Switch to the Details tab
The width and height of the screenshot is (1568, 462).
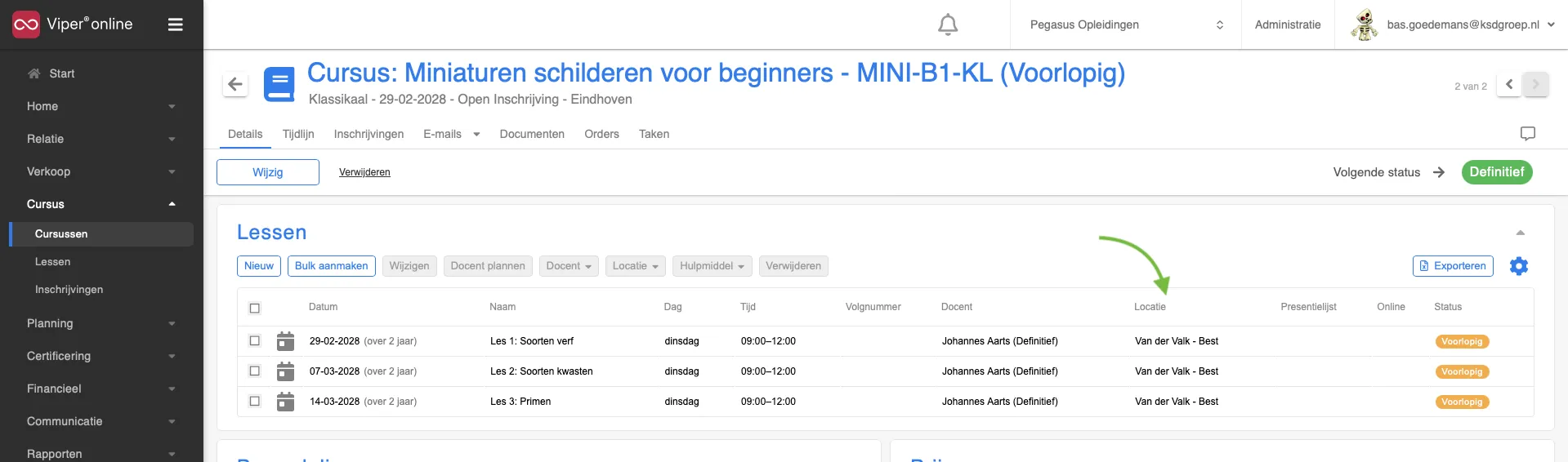245,134
